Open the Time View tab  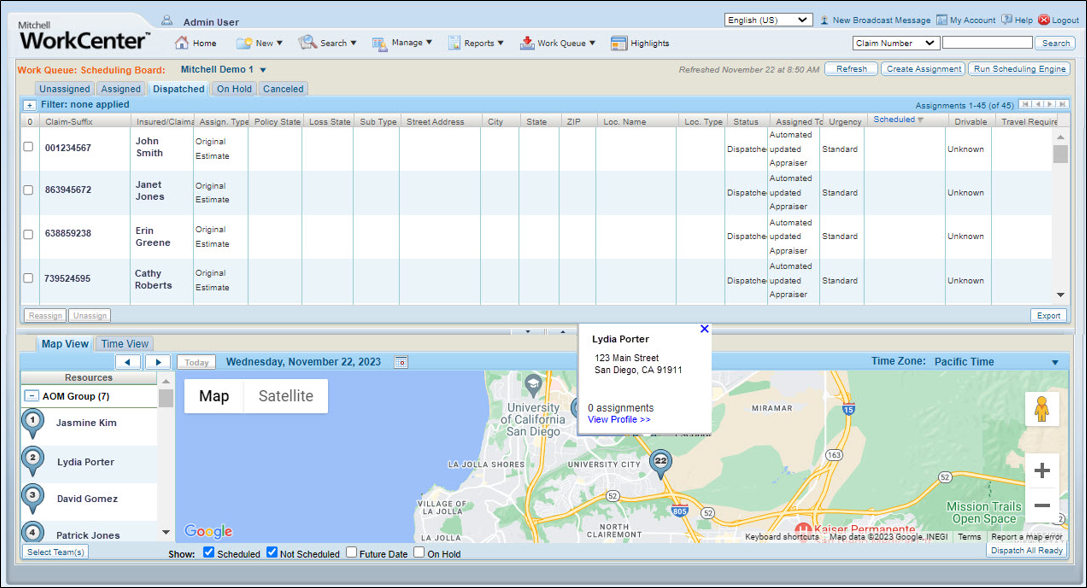(x=125, y=344)
